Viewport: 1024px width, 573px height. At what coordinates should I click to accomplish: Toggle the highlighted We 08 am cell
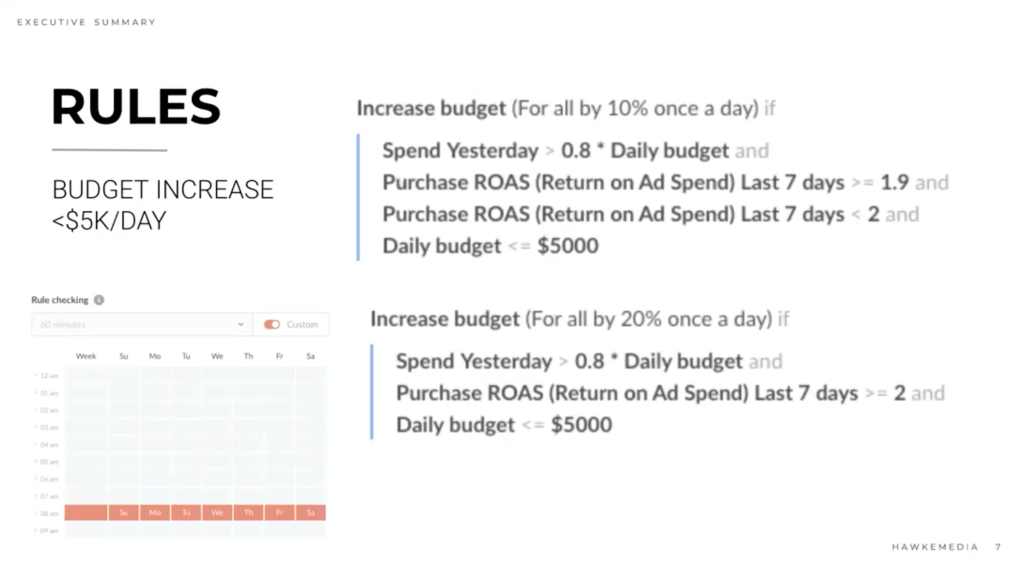[217, 513]
